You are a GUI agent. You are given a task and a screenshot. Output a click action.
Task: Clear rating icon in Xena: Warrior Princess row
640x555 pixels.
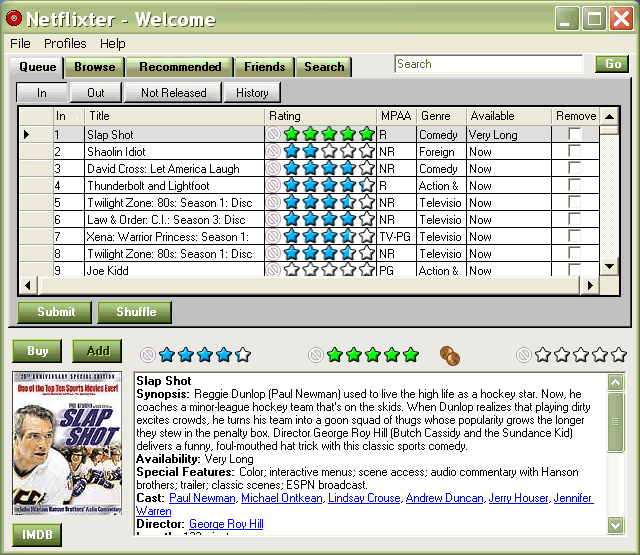pyautogui.click(x=273, y=236)
